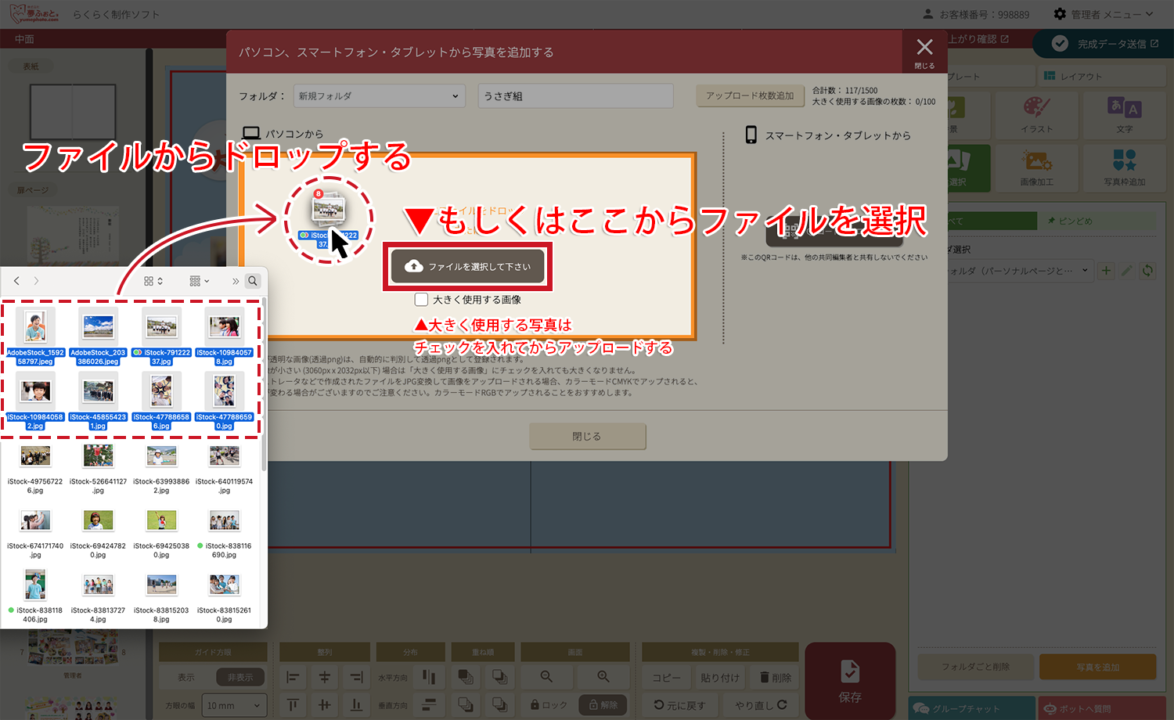
Task: Zoom out the canvas with minus magnifier
Action: click(x=547, y=677)
